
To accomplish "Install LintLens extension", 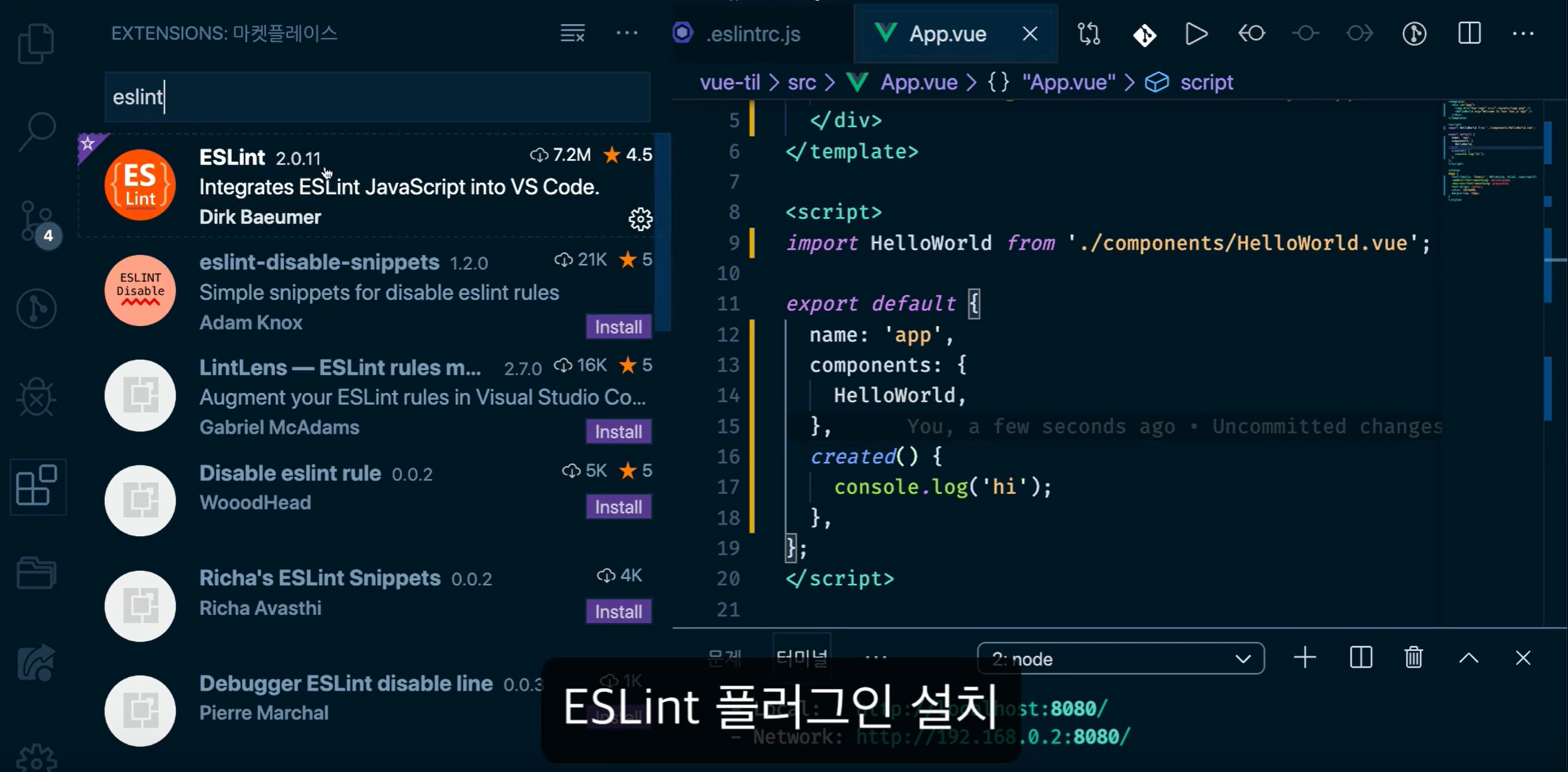I will [x=619, y=431].
